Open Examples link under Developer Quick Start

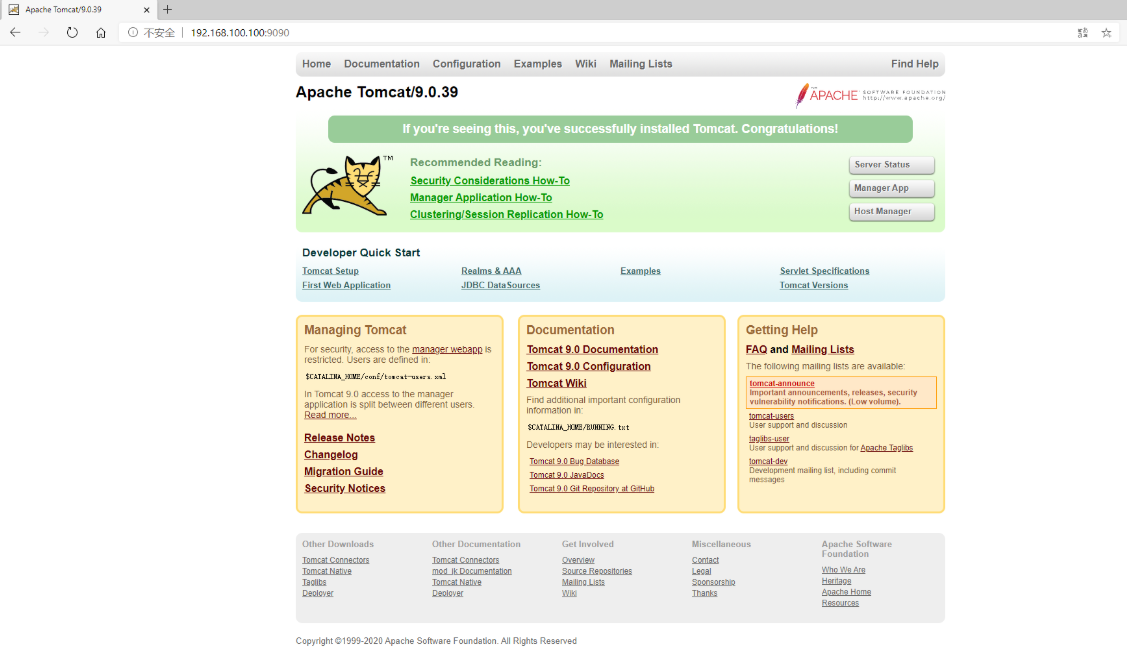[x=640, y=271]
